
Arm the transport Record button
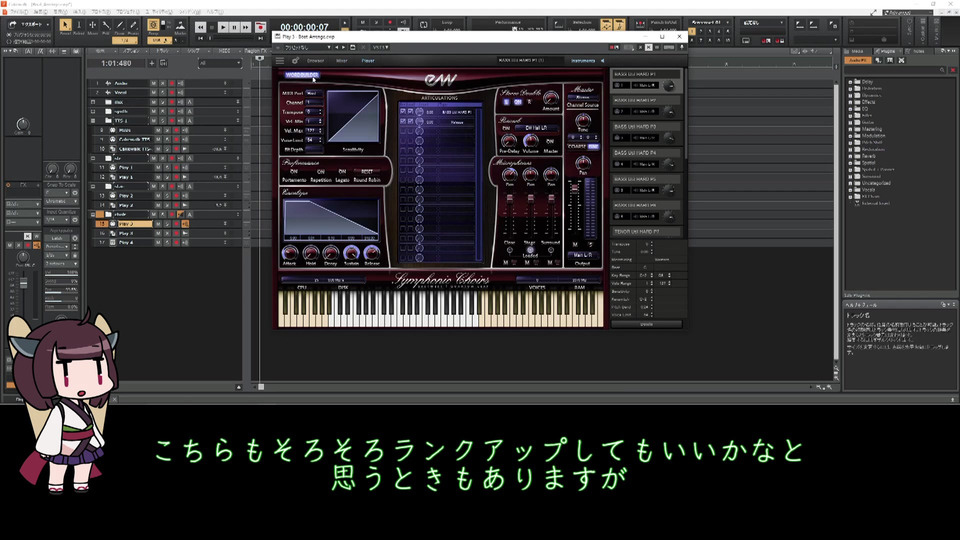tap(260, 27)
